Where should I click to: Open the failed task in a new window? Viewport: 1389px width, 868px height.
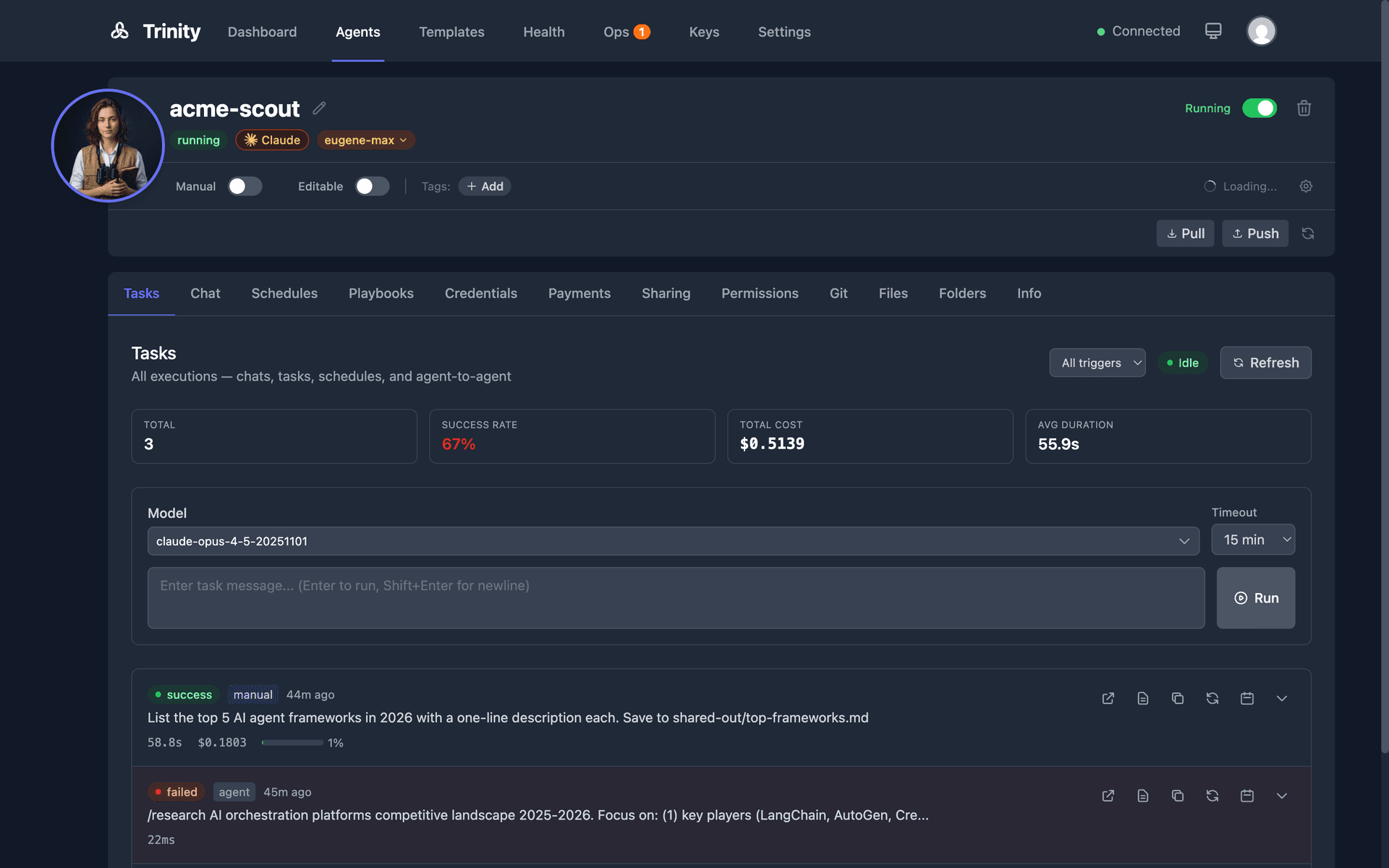[1108, 796]
